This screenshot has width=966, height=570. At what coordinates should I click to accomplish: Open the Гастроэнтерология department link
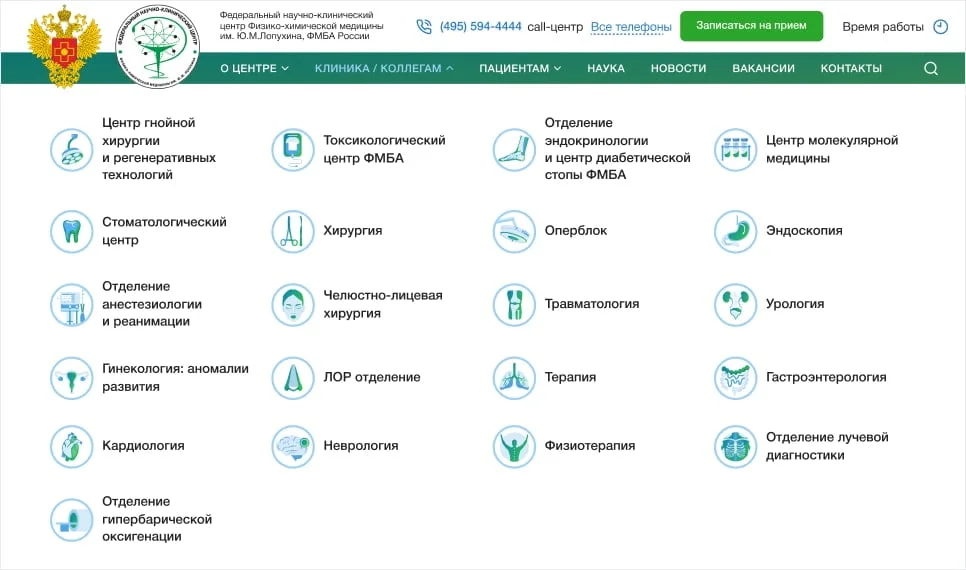coord(826,378)
